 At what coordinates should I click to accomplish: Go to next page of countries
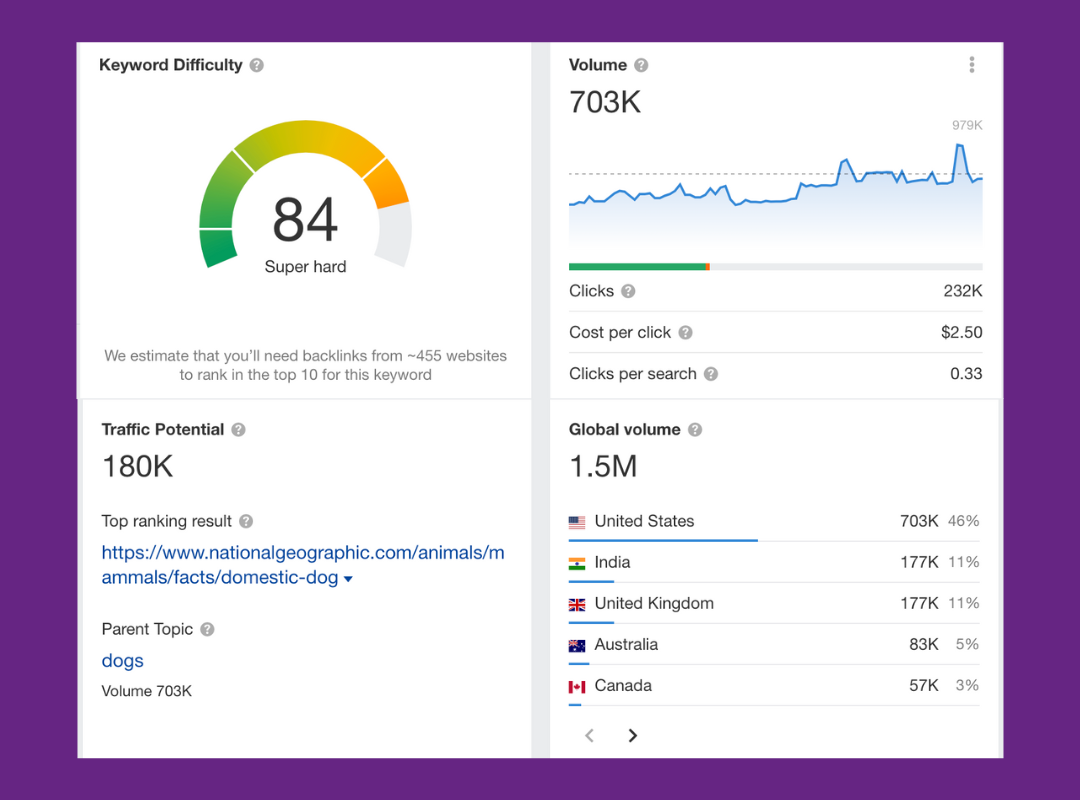pos(632,736)
